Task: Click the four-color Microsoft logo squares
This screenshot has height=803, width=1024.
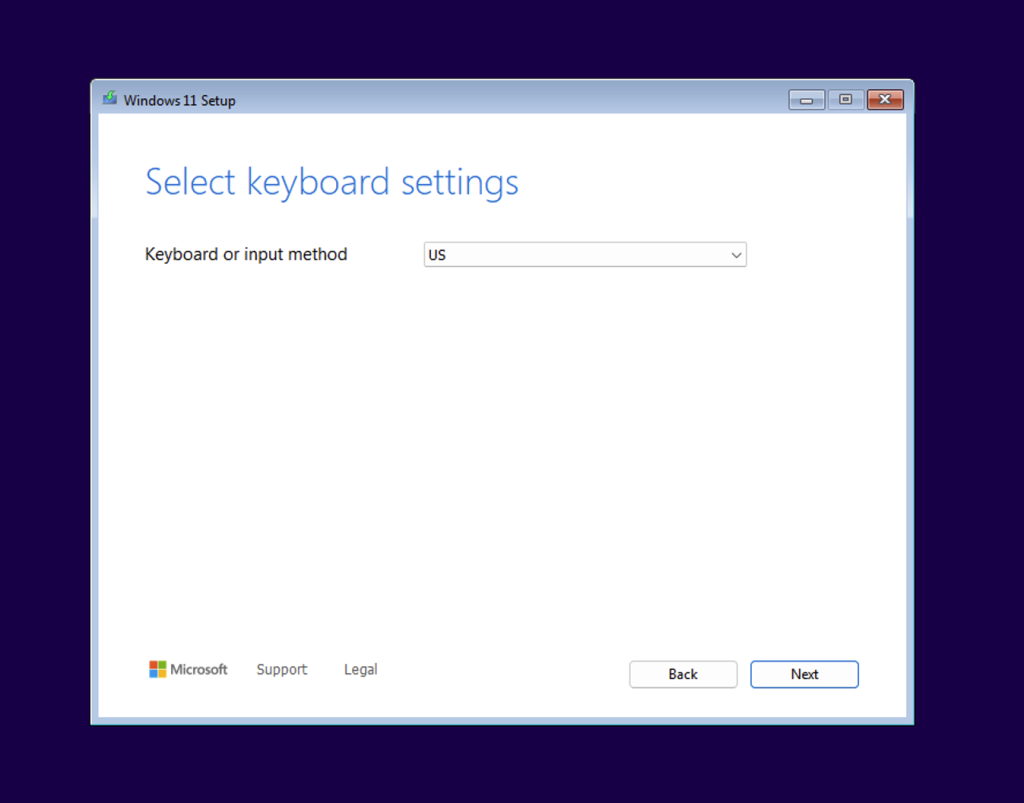Action: click(157, 670)
